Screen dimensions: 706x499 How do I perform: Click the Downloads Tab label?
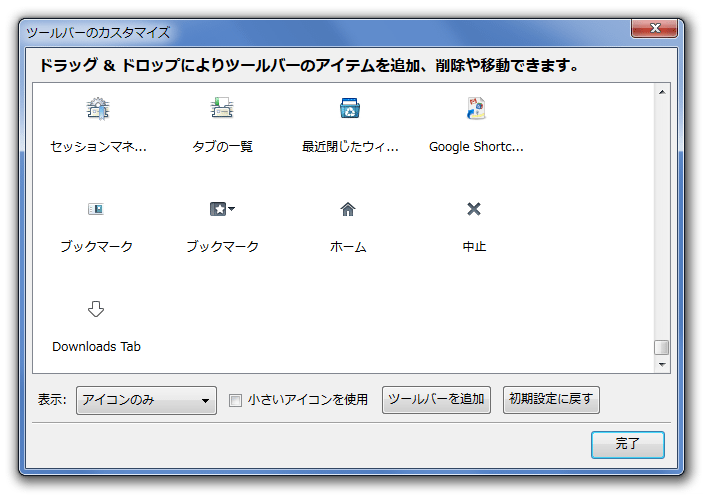point(96,347)
